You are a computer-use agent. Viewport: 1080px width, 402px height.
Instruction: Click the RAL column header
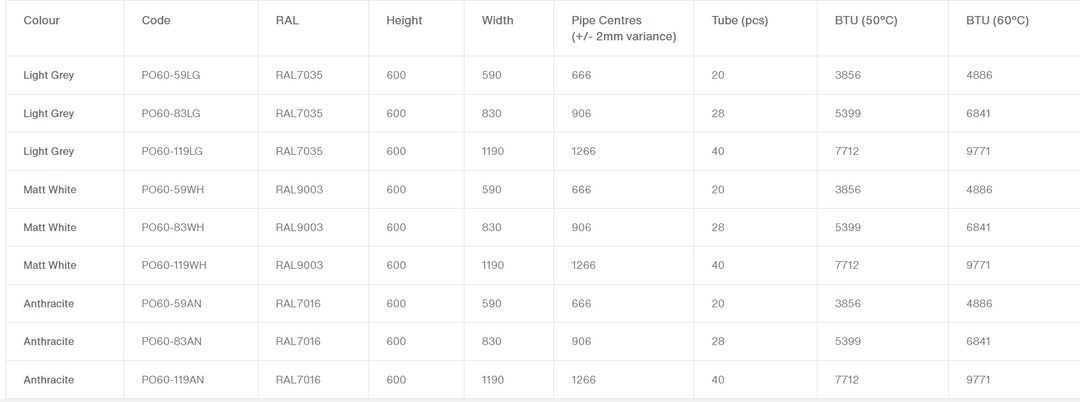[x=287, y=20]
